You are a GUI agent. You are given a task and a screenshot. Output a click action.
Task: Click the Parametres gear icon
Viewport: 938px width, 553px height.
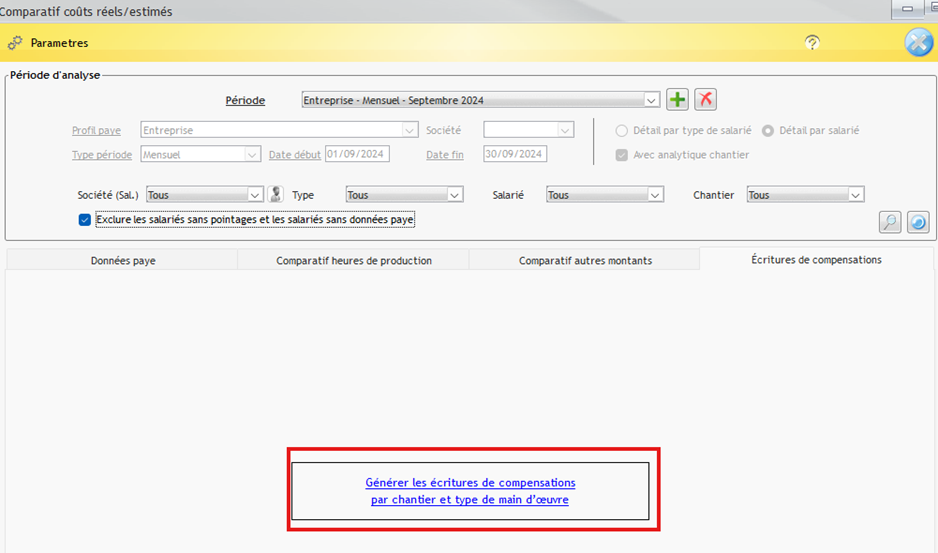pos(15,43)
